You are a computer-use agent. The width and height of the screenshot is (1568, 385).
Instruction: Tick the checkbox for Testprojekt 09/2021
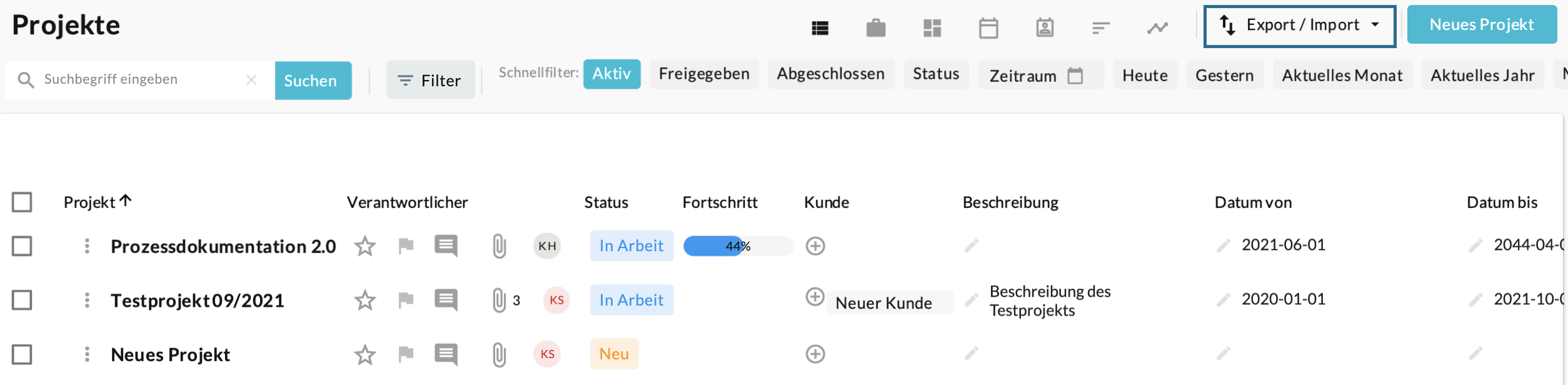22,300
